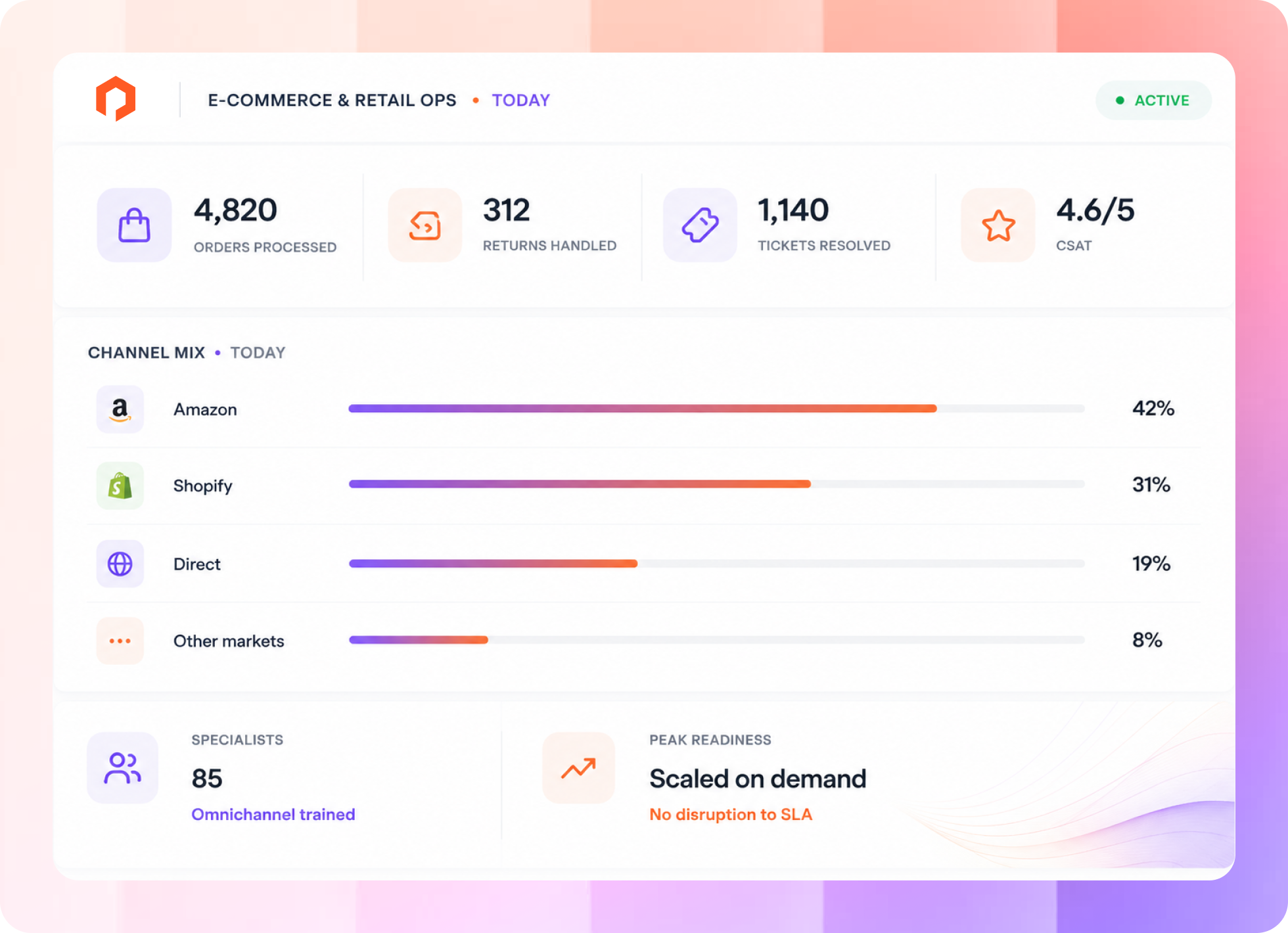Click the 85 specialists count
The image size is (1288, 933).
coord(207,779)
